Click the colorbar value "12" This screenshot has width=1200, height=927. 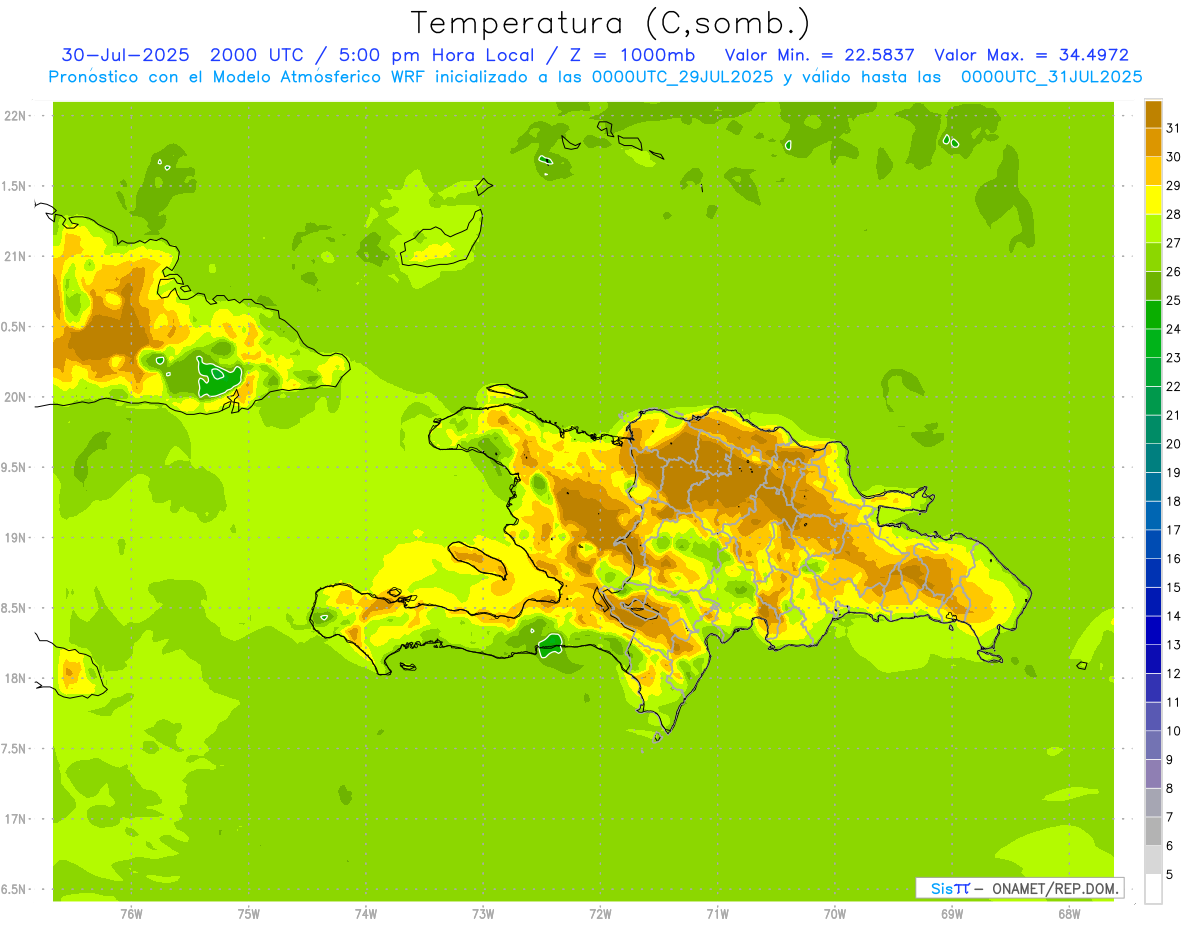[1173, 674]
